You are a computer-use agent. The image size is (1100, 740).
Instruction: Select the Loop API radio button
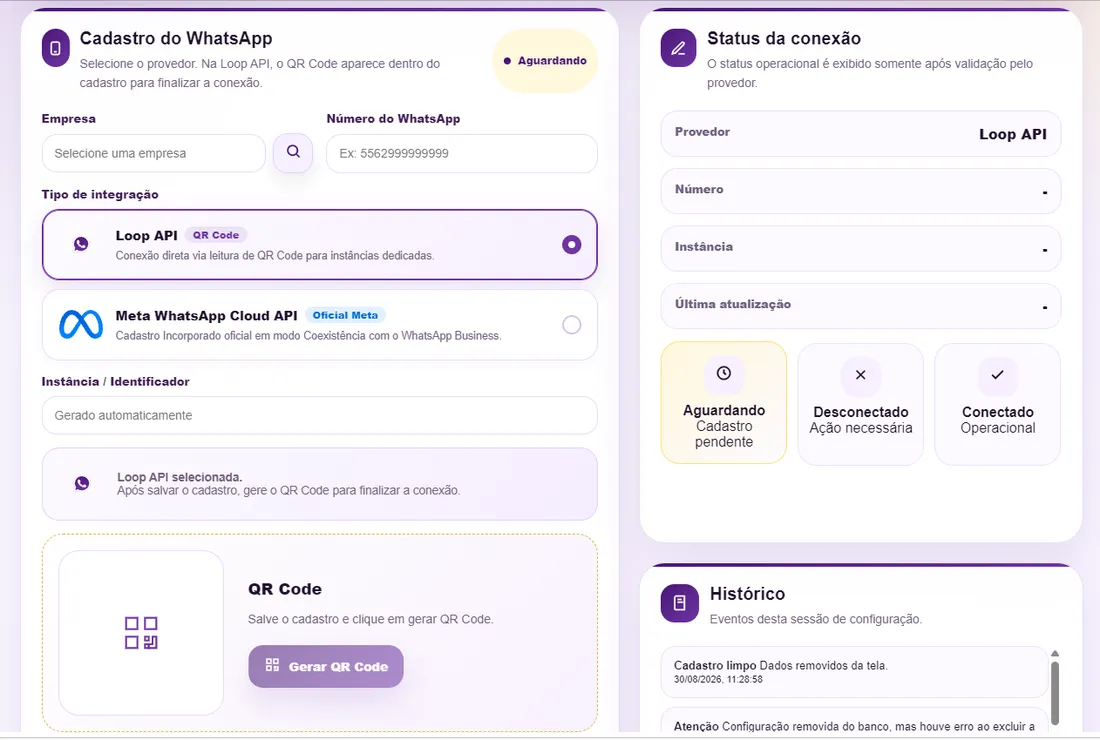coord(572,245)
